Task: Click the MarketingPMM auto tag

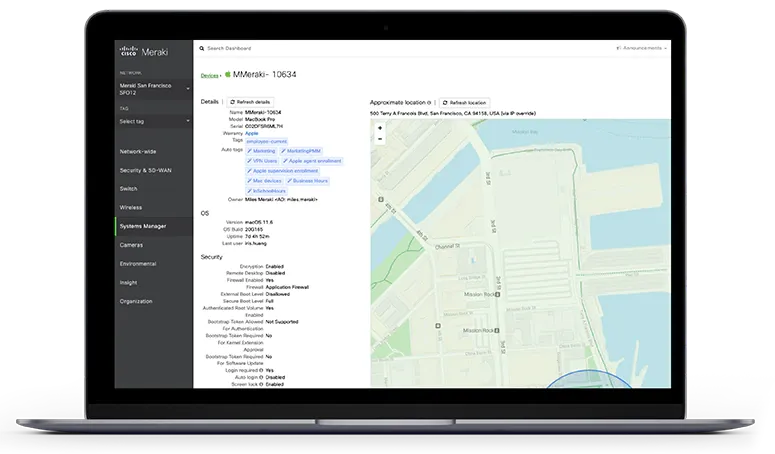Action: 301,151
